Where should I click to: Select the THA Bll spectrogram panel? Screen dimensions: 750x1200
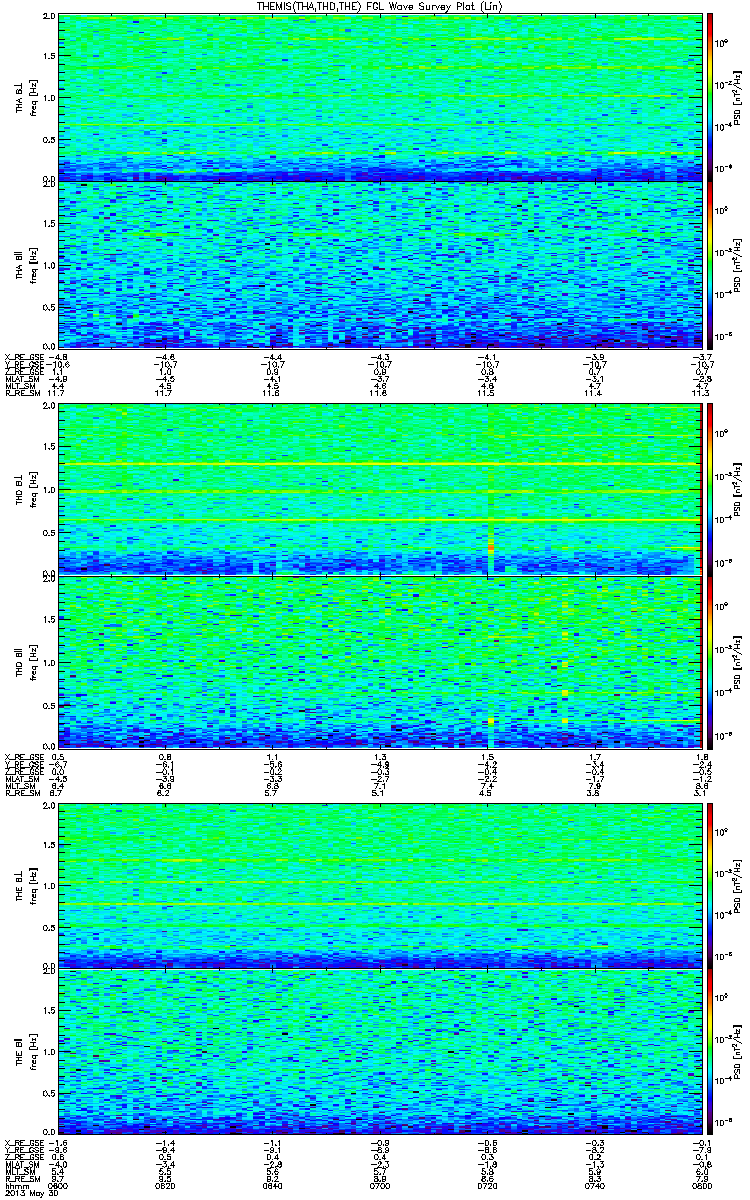pyautogui.click(x=379, y=264)
